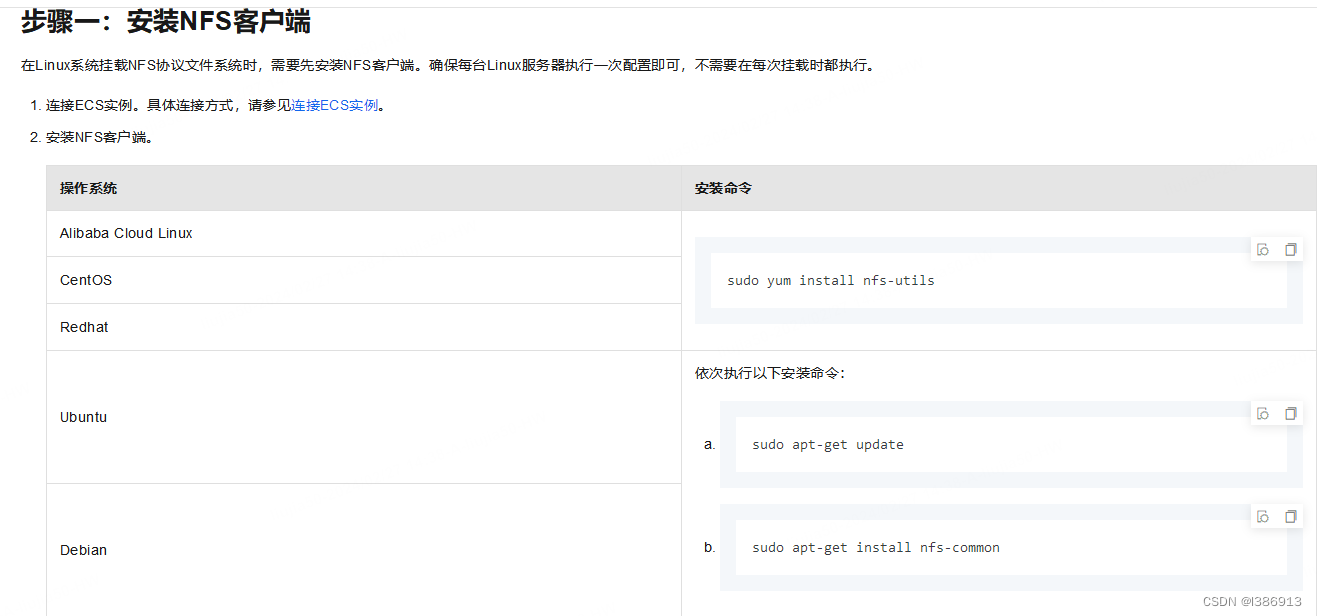Image resolution: width=1317 pixels, height=616 pixels.
Task: Select the Debian table cell
Action: [364, 550]
